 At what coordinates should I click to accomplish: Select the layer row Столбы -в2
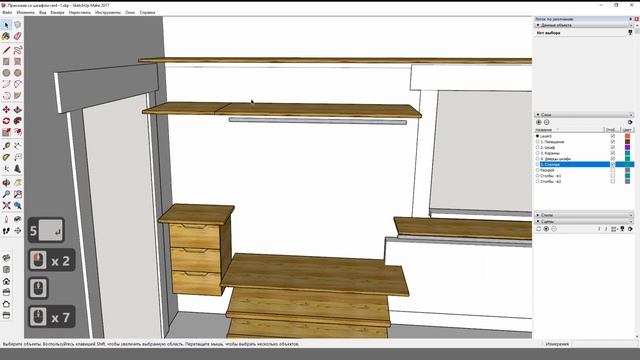584,182
